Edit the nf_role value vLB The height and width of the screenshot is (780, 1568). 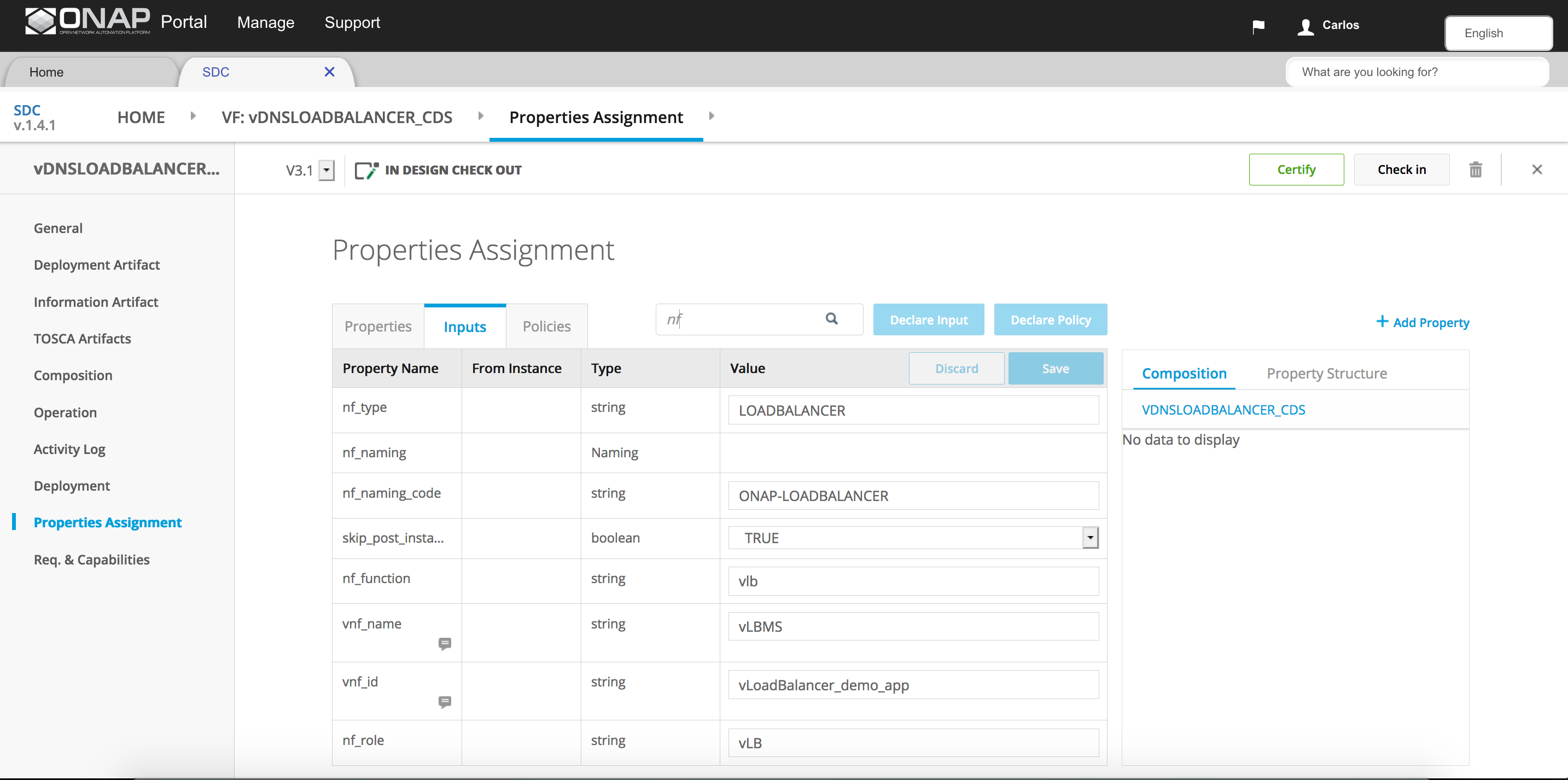tap(913, 743)
